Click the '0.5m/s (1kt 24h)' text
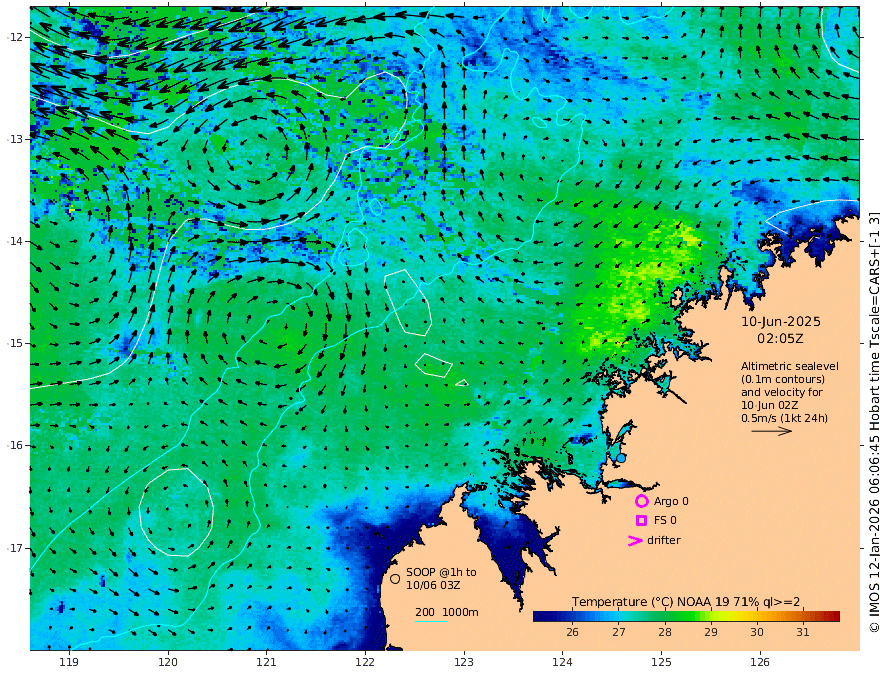 tap(784, 418)
